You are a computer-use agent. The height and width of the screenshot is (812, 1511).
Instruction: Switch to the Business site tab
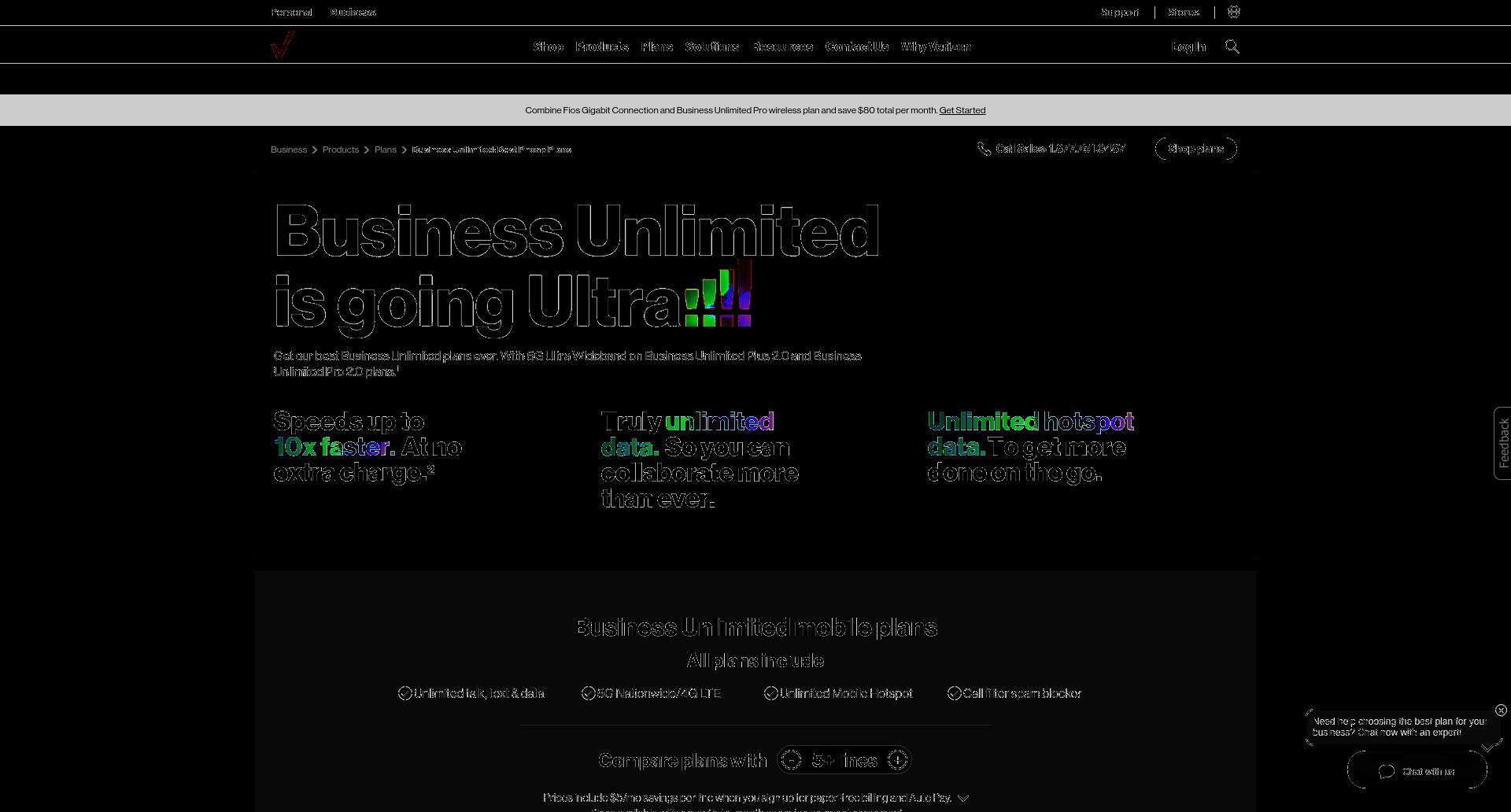353,13
